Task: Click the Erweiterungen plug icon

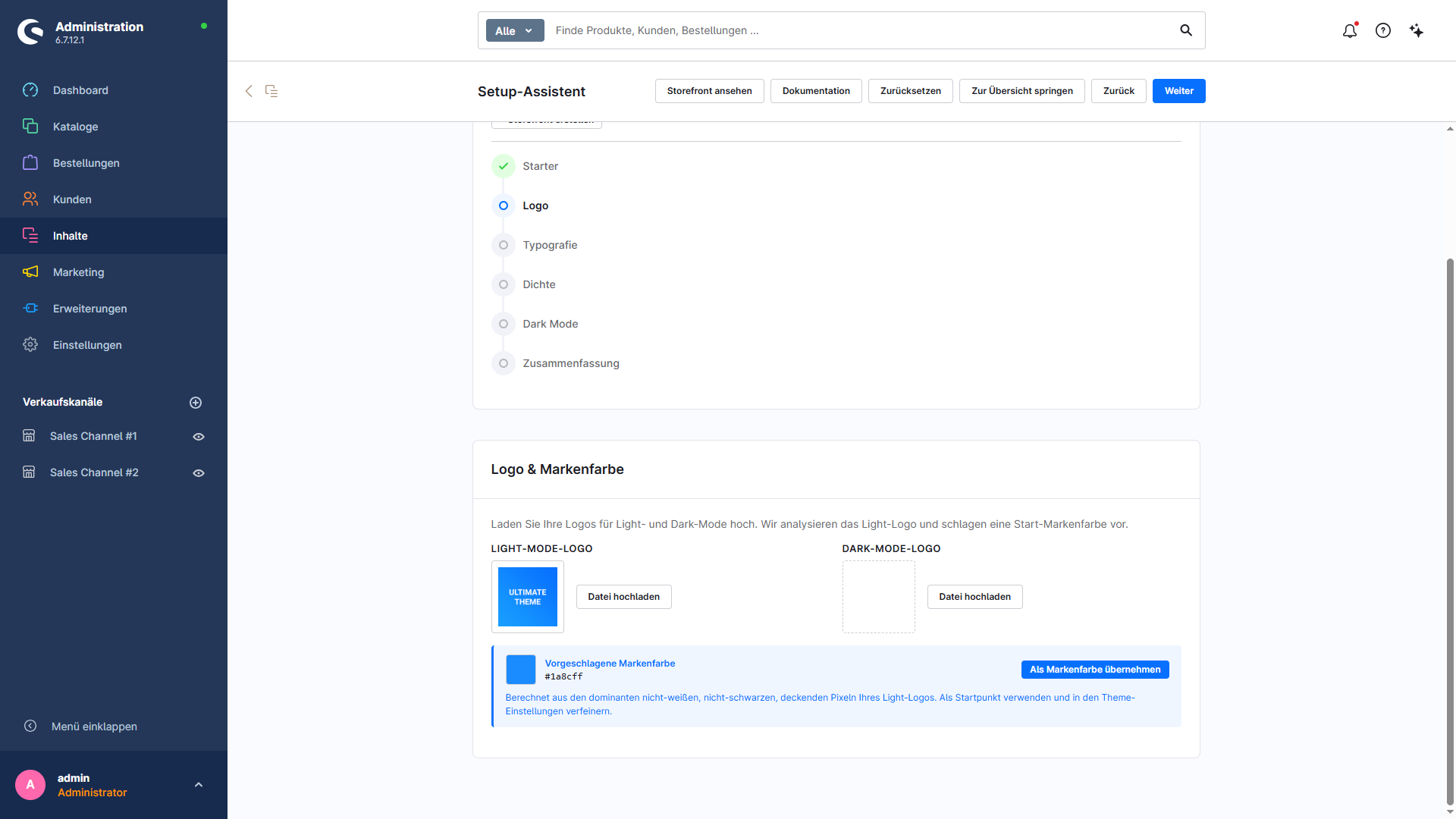Action: 30,309
